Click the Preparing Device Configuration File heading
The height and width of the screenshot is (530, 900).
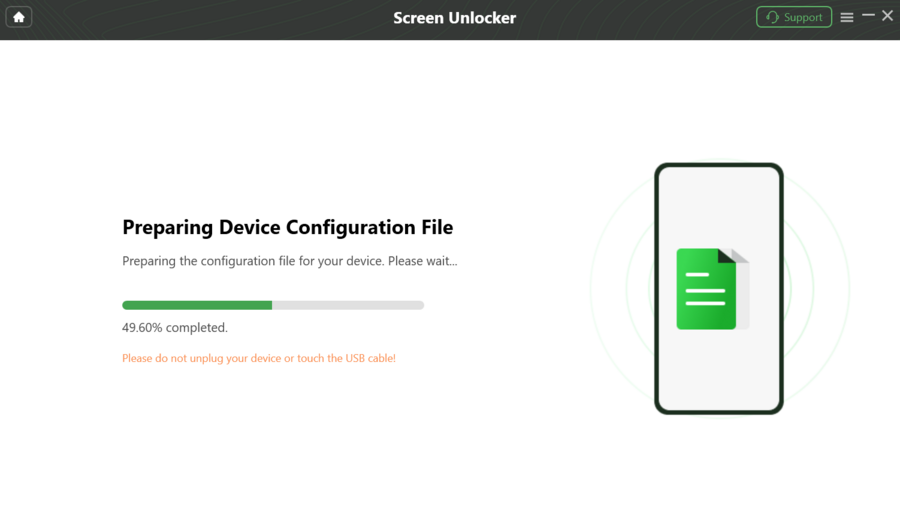pyautogui.click(x=288, y=227)
